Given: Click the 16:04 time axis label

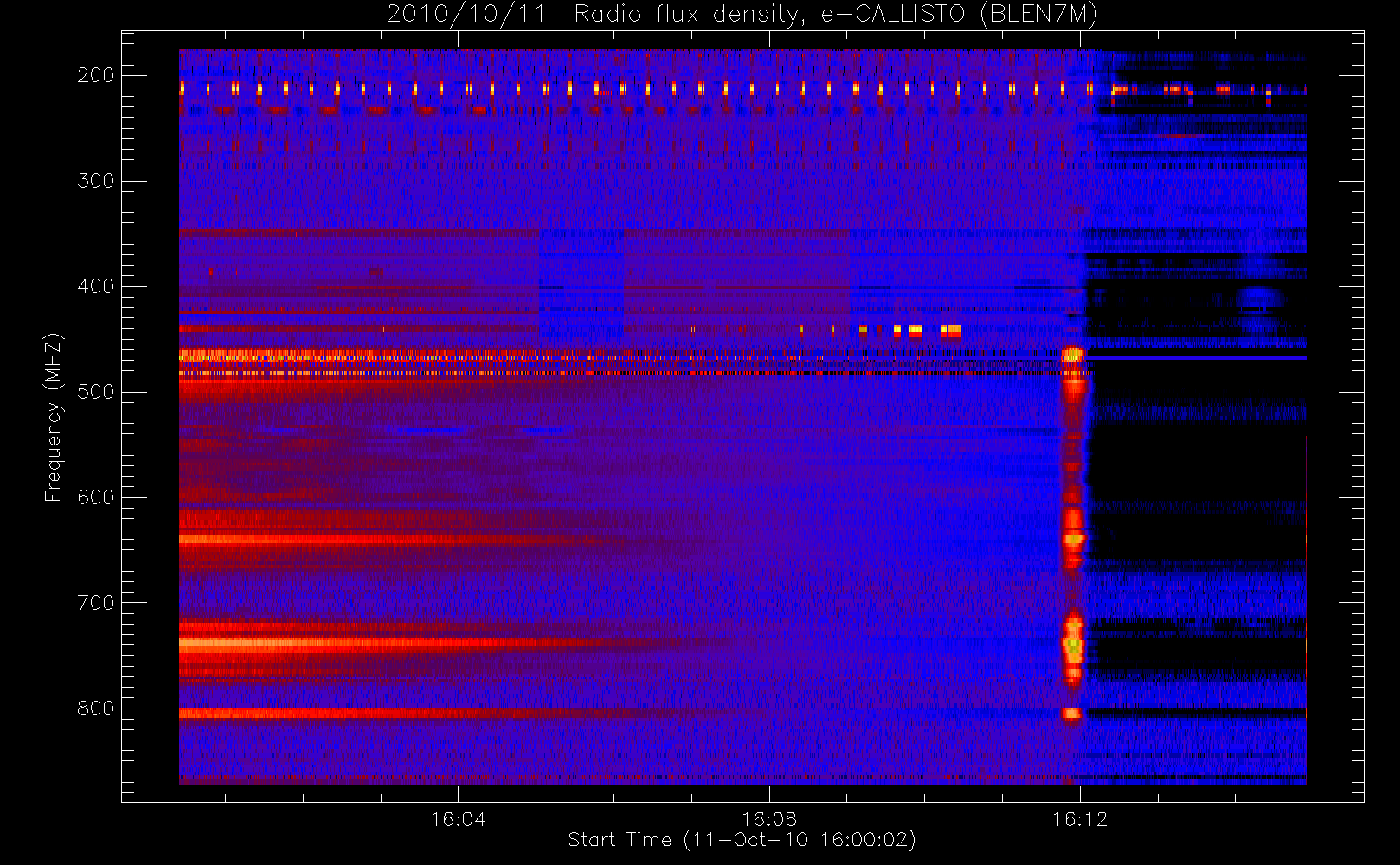Looking at the screenshot, I should [458, 819].
